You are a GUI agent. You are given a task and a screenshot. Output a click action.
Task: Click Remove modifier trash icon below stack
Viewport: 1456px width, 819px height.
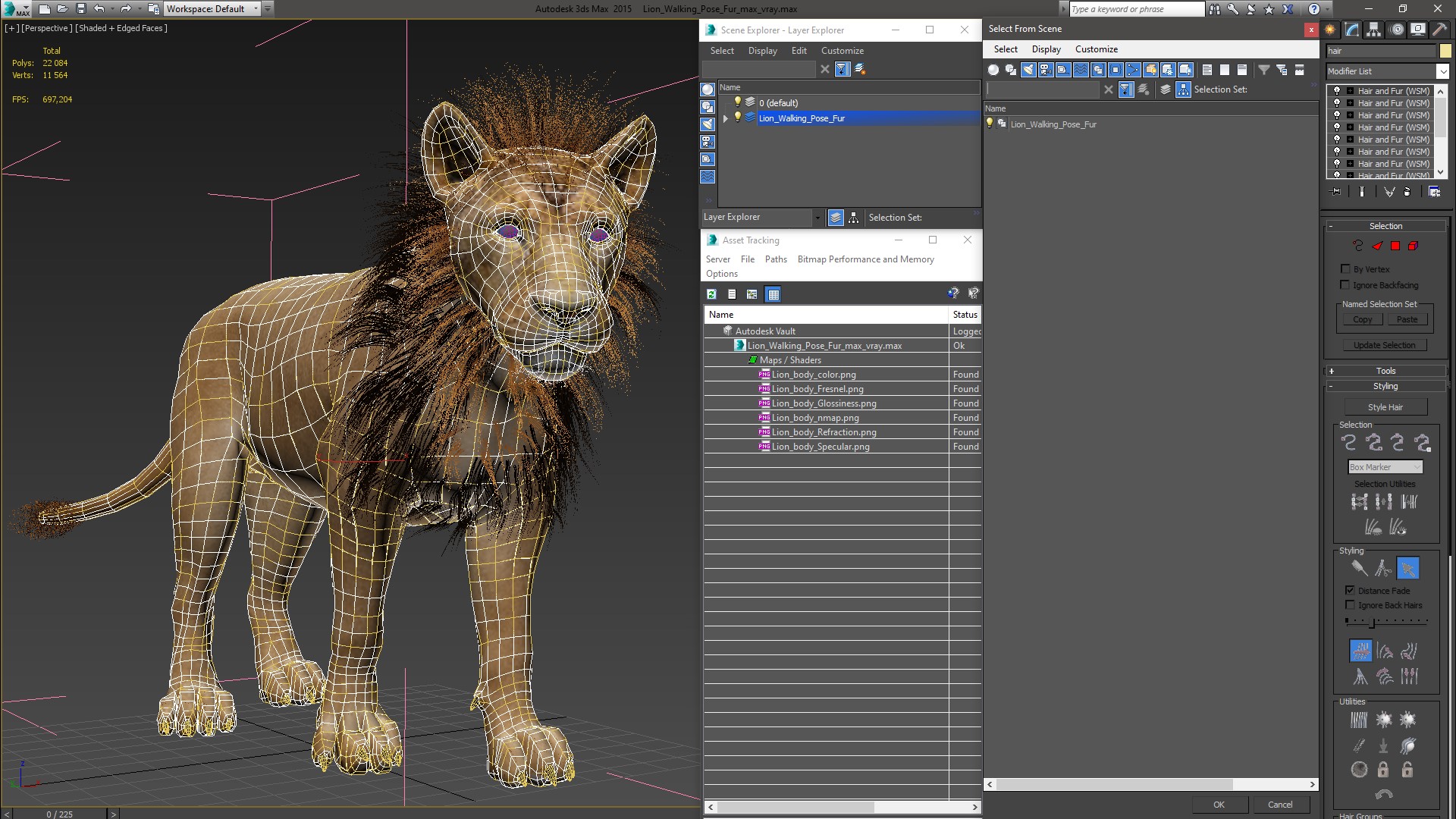click(1407, 192)
